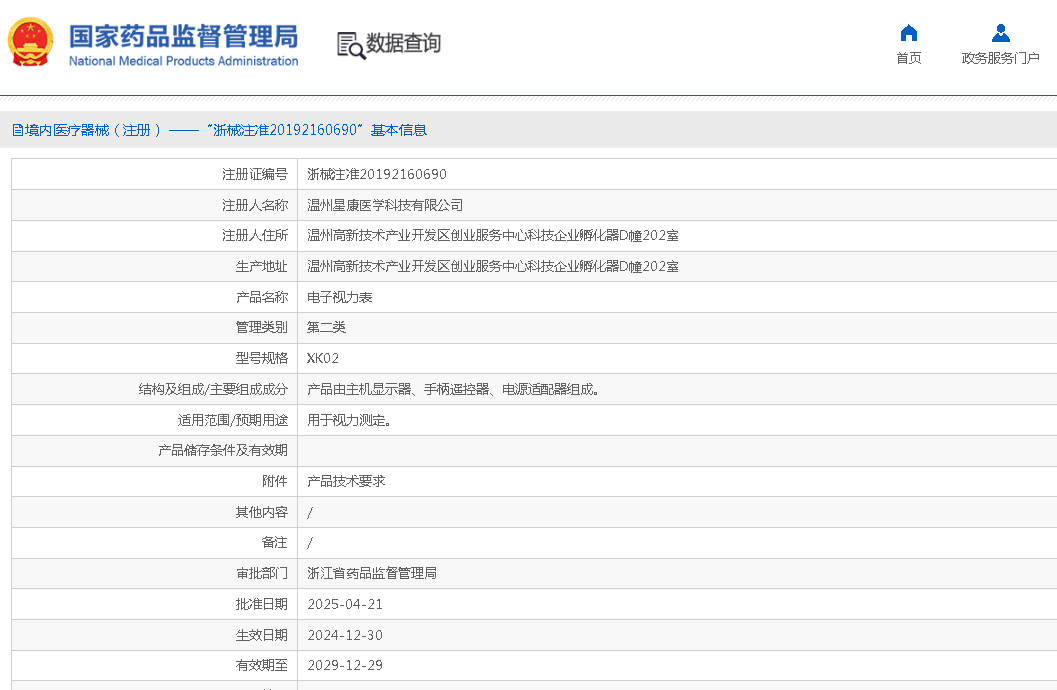Click the approval date 2025-04-21
The image size is (1057, 690).
345,604
